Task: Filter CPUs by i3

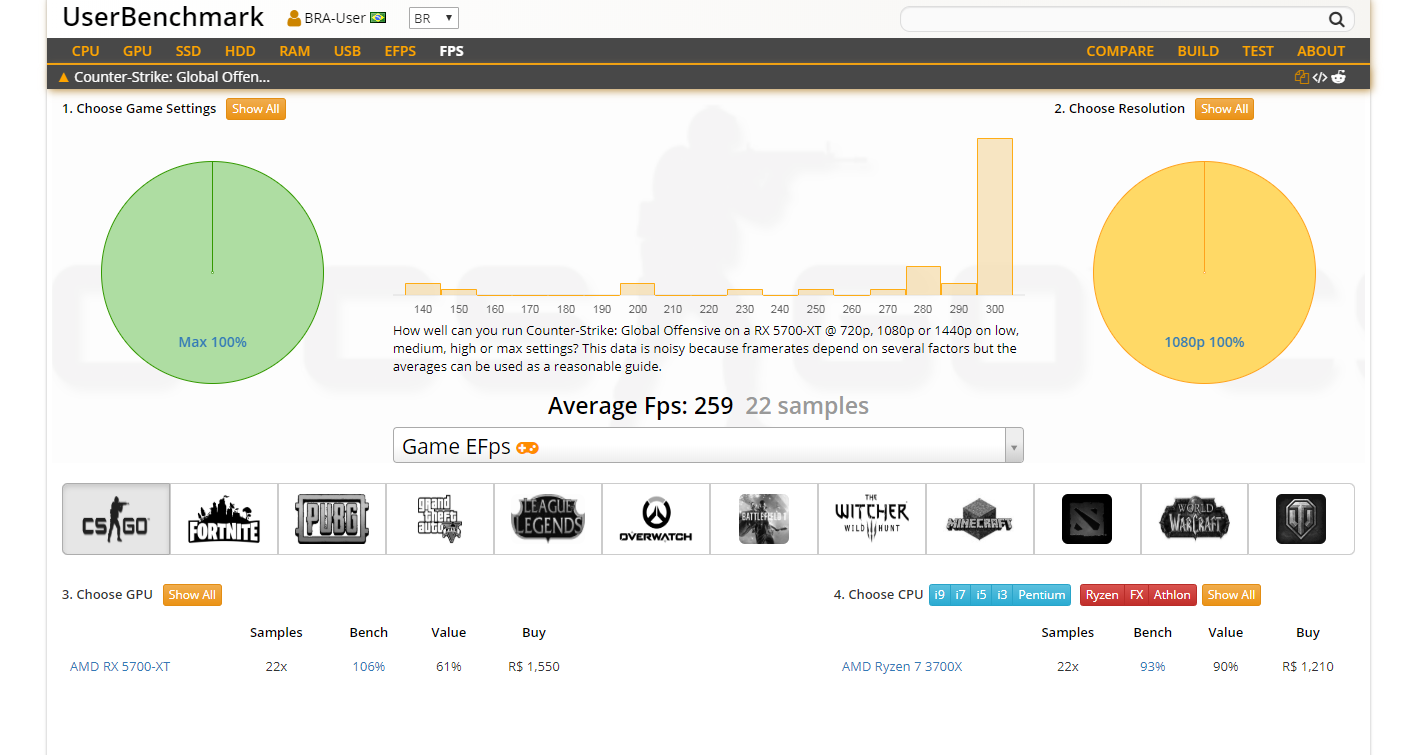Action: (1002, 595)
